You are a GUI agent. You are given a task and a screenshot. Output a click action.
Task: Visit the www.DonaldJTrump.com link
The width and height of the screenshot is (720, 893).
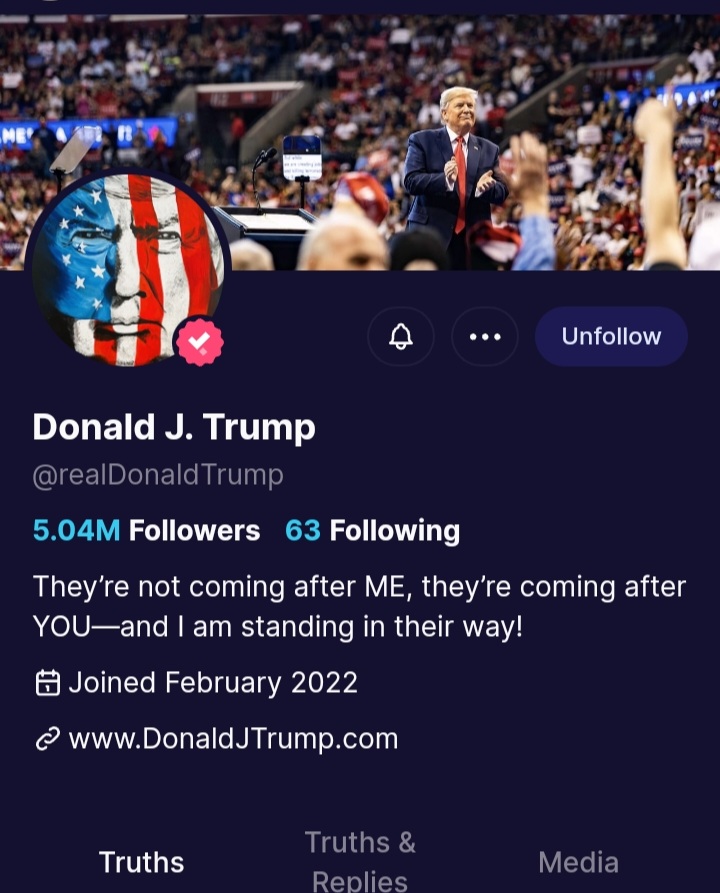pyautogui.click(x=234, y=739)
